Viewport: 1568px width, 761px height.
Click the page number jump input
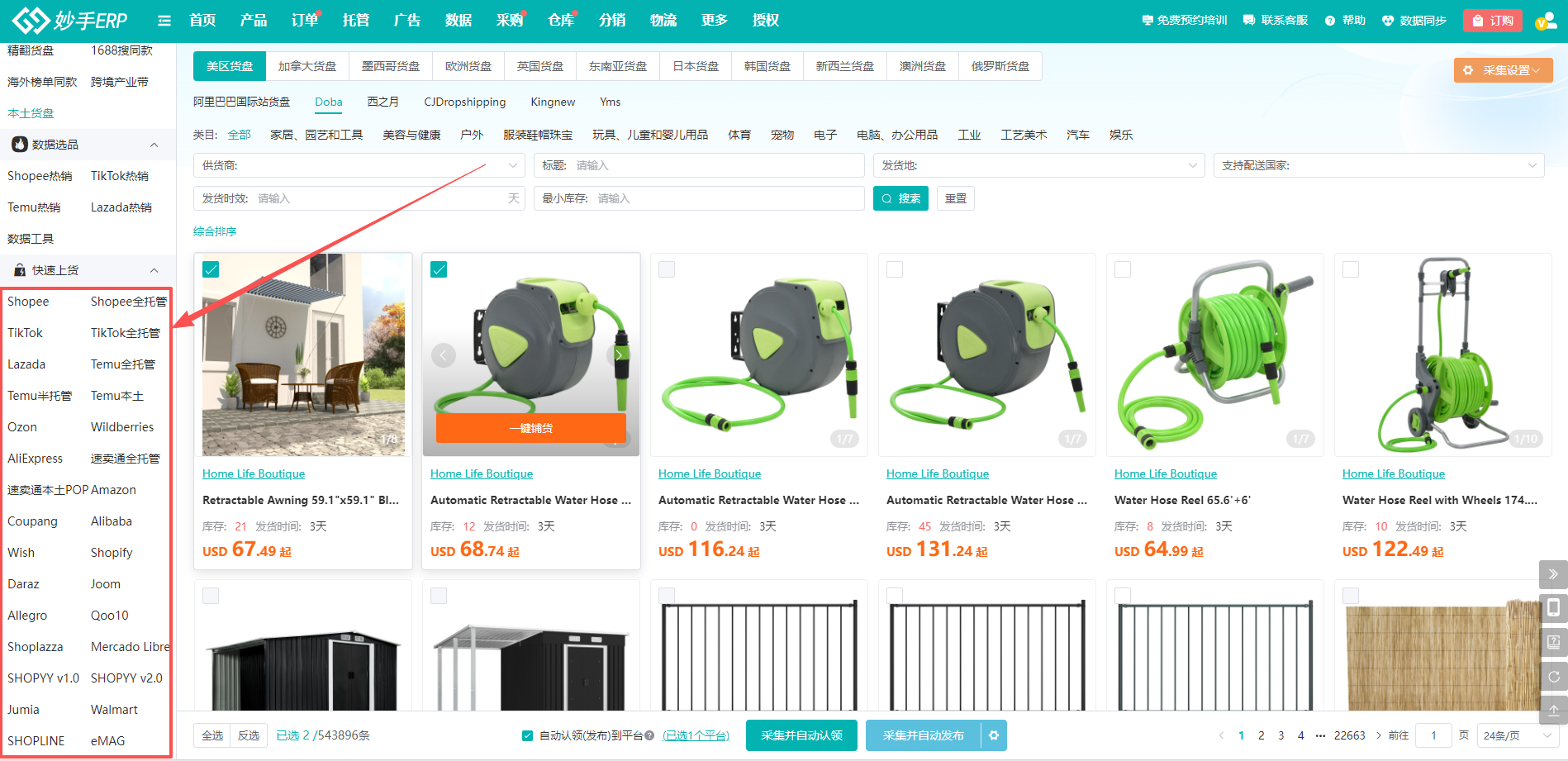1433,735
